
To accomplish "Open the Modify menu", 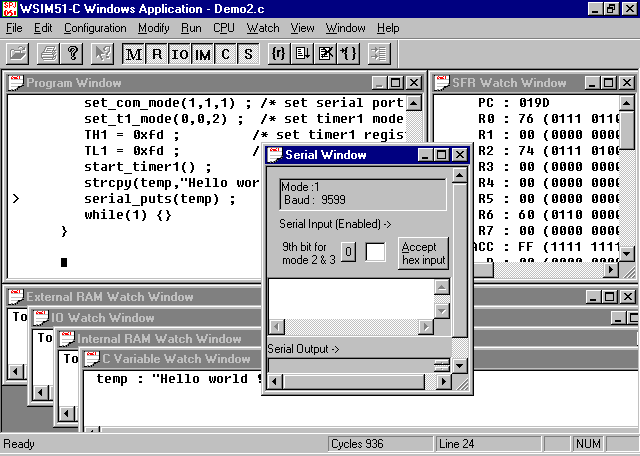I will tap(153, 28).
